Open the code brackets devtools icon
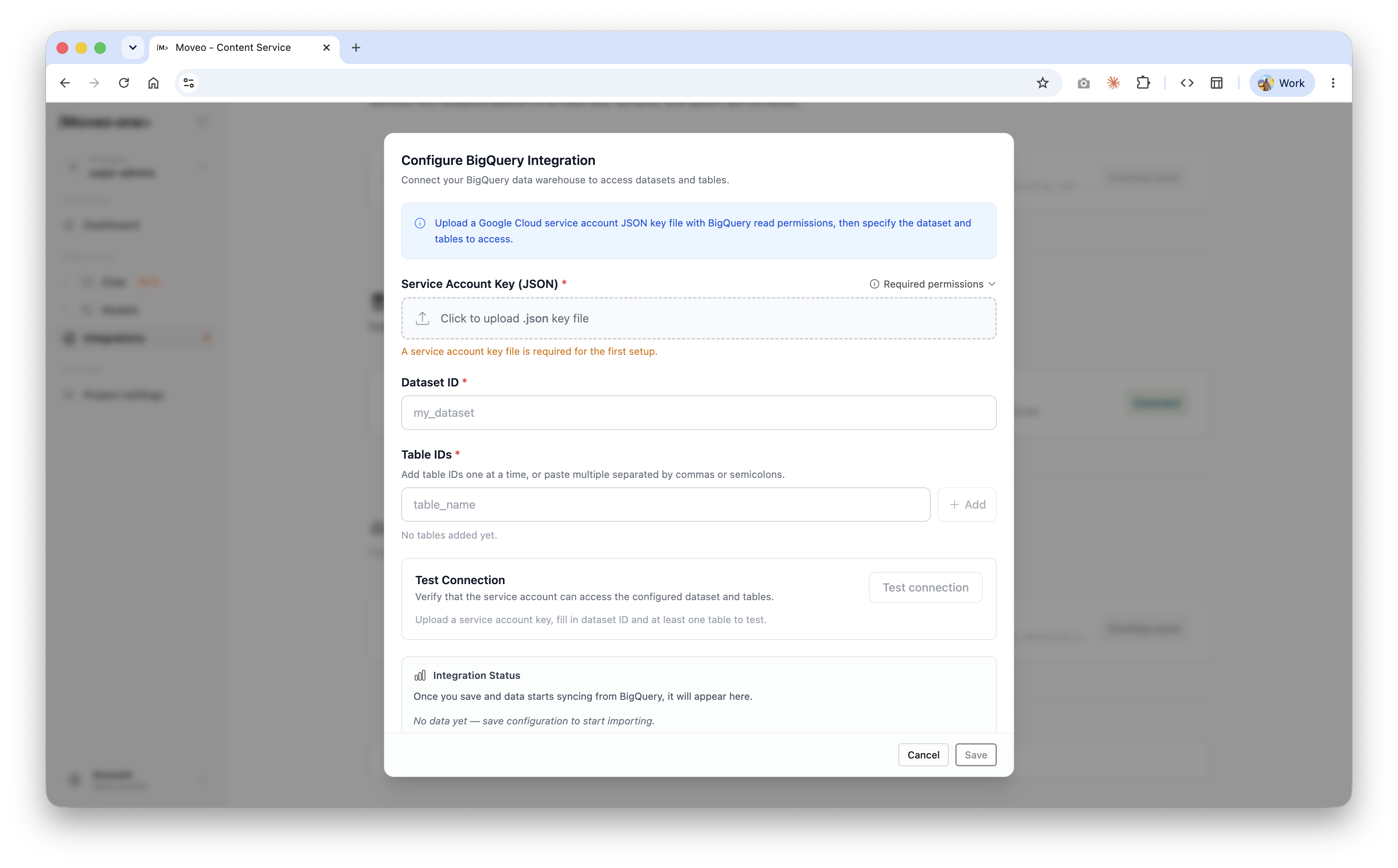 click(x=1187, y=83)
